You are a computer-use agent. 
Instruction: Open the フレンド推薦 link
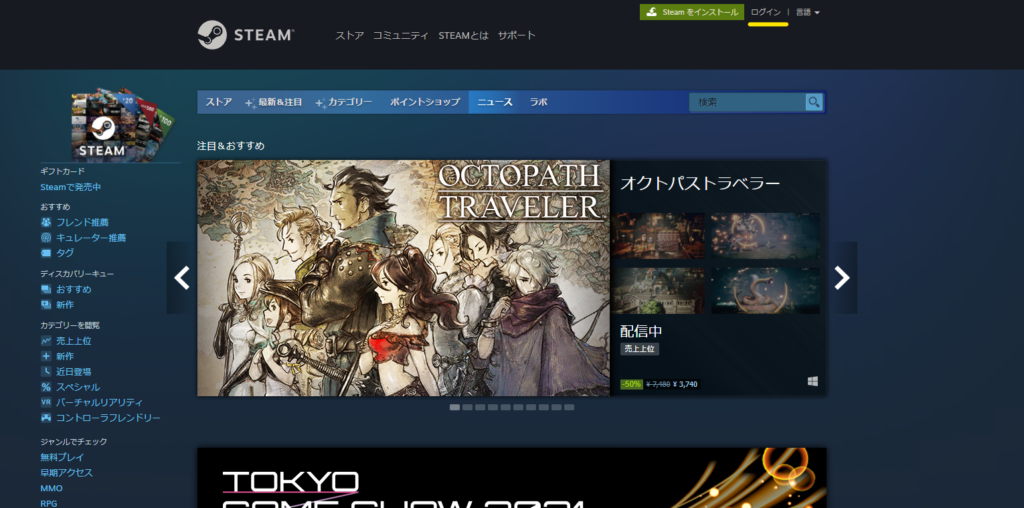[x=82, y=222]
